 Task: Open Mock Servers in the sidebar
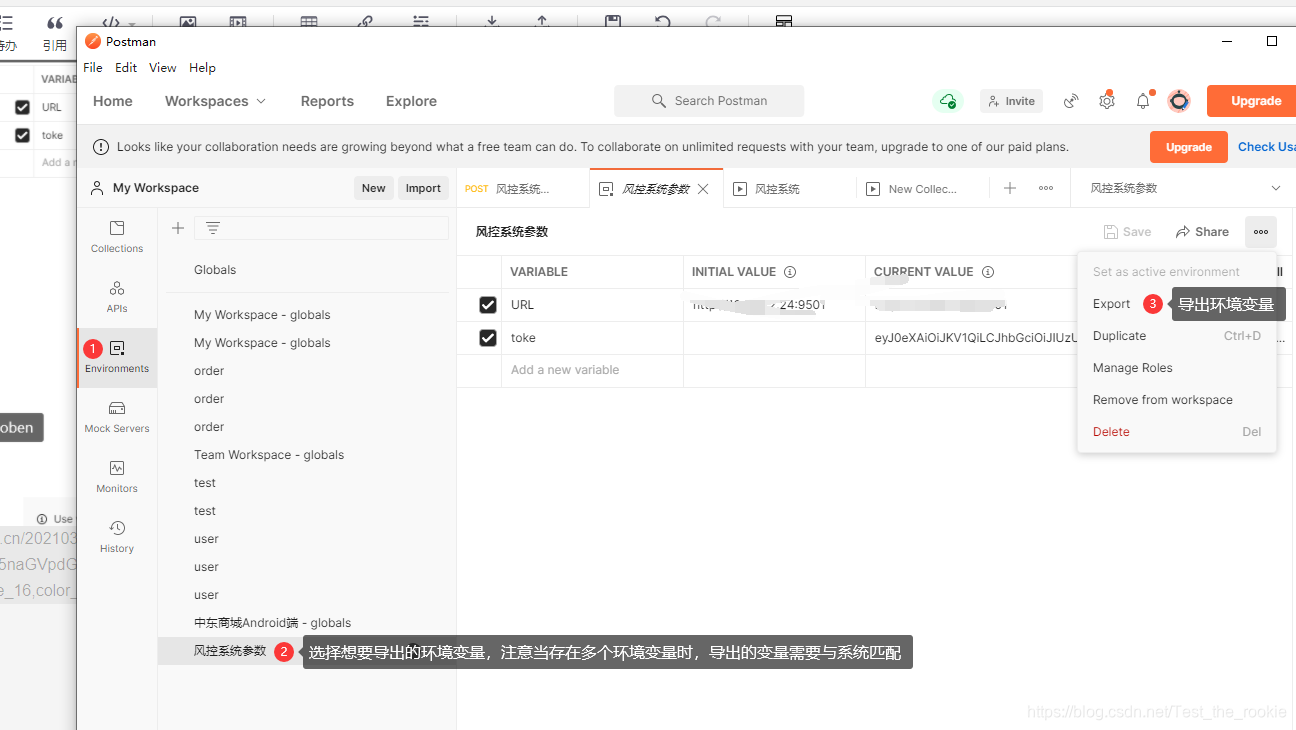117,417
